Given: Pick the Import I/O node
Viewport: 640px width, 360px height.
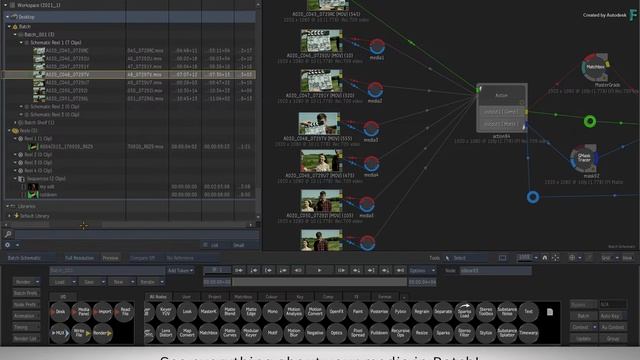Looking at the screenshot, I should [102, 311].
